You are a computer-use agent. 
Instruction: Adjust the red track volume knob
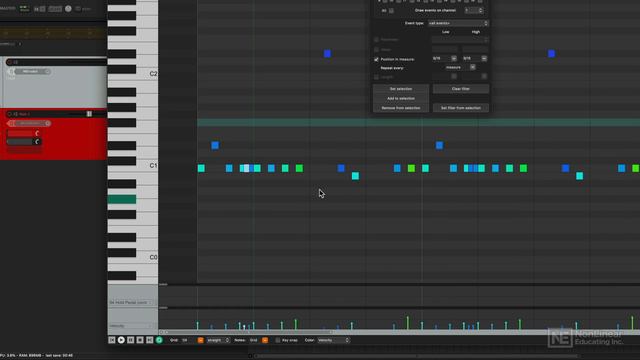point(37,133)
